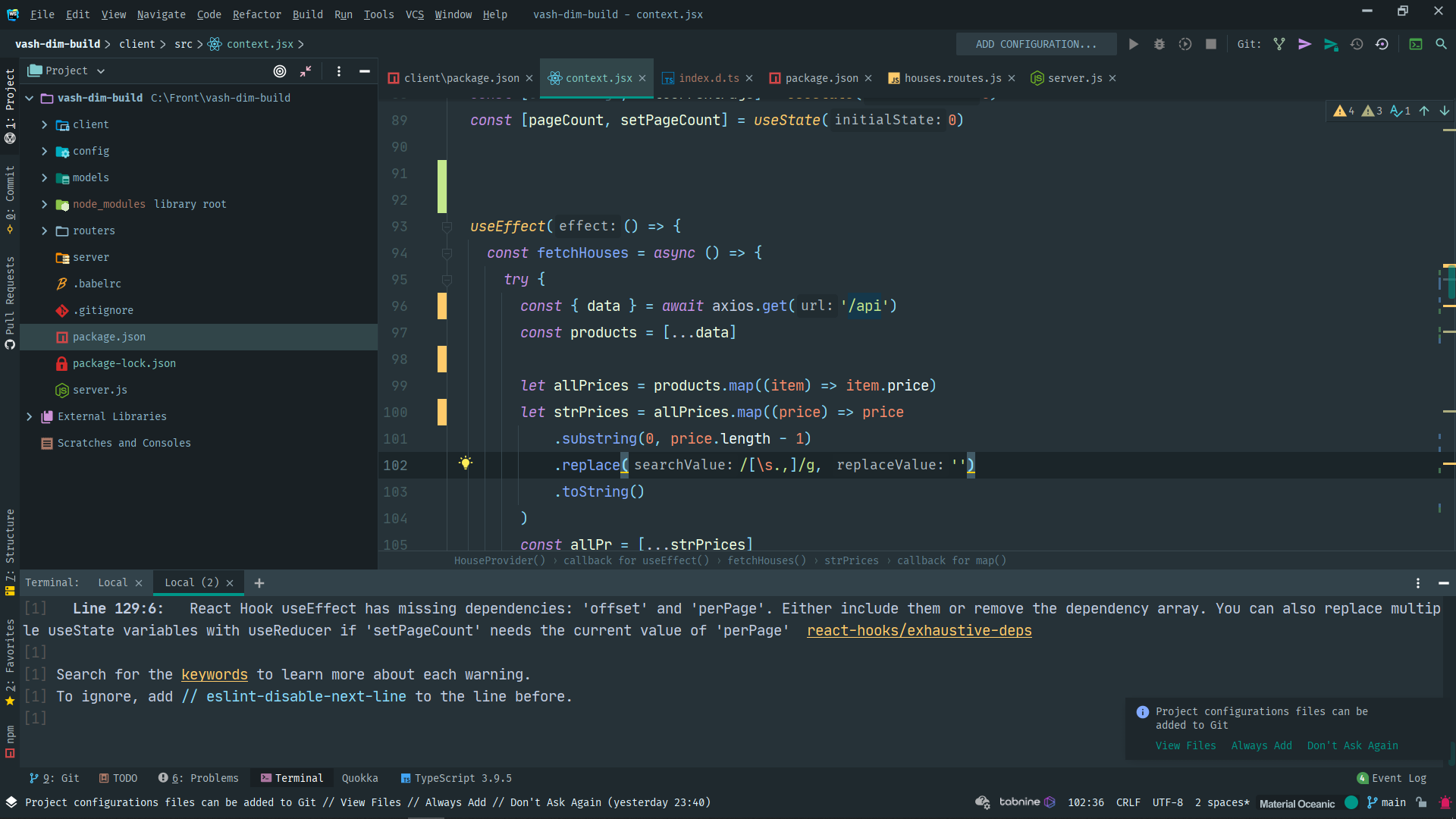This screenshot has height=819, width=1456.
Task: Click the Add Configuration button
Action: [1036, 44]
